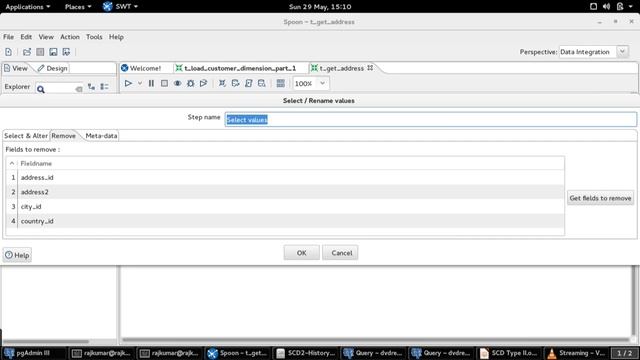Create a new file with toolbar icon
Viewport: 640px width, 360px height.
coord(9,52)
